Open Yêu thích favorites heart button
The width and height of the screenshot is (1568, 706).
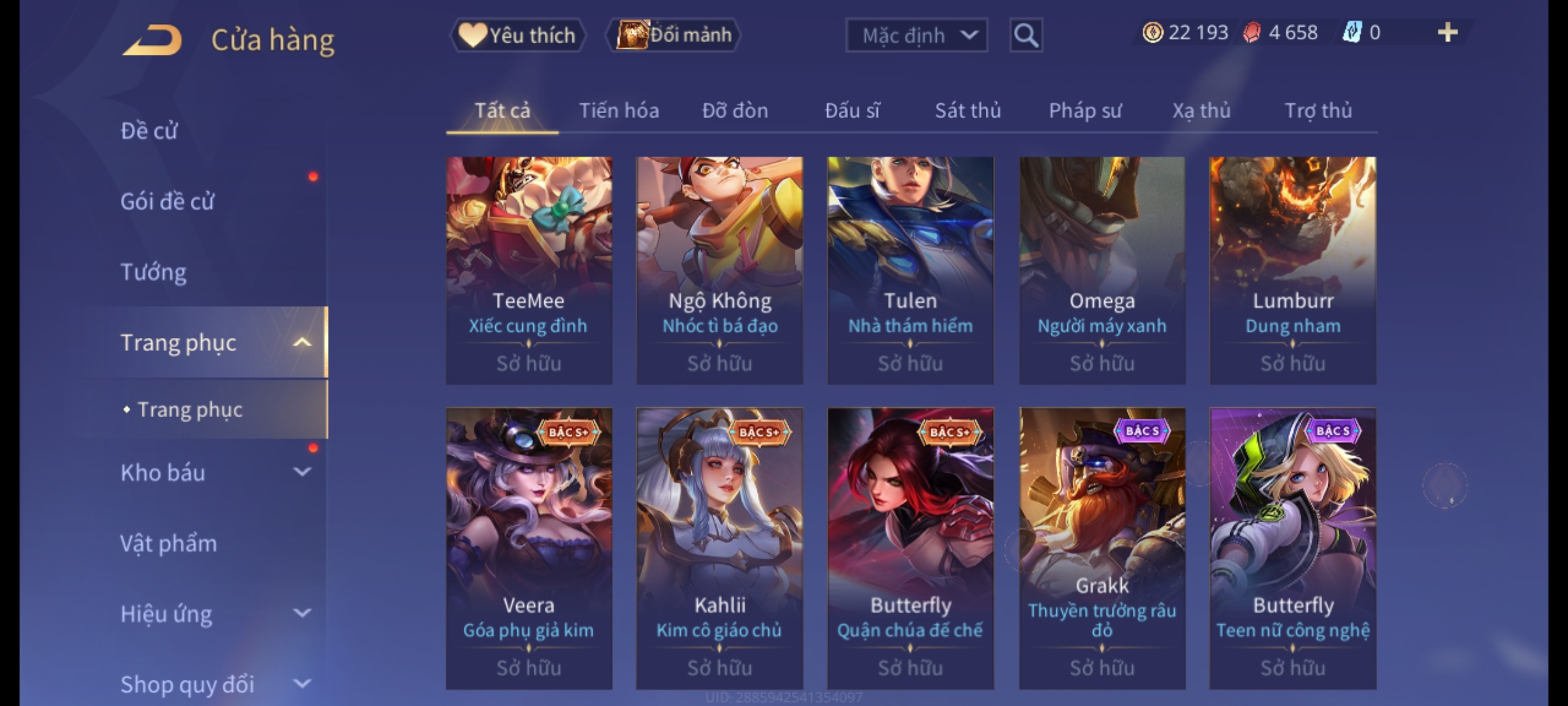[x=518, y=35]
